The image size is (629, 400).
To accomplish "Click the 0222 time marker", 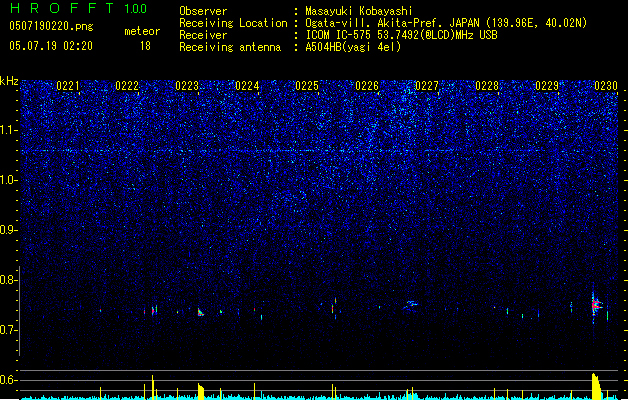I will (127, 86).
